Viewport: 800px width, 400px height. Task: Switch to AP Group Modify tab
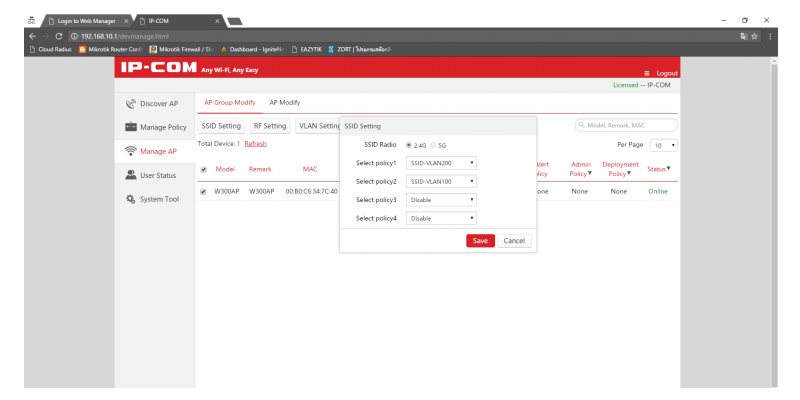(x=230, y=103)
